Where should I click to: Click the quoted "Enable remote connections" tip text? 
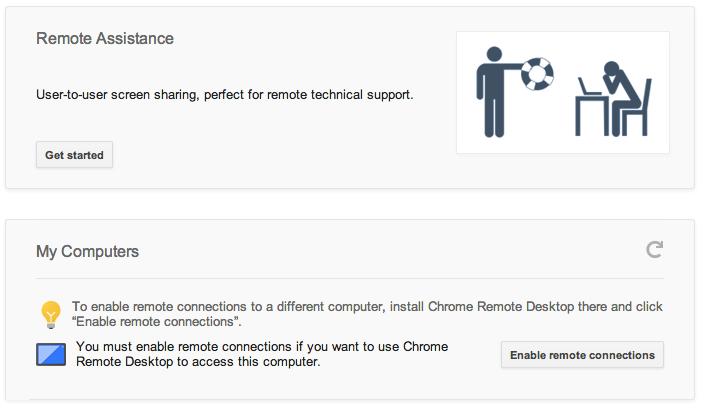tap(156, 322)
